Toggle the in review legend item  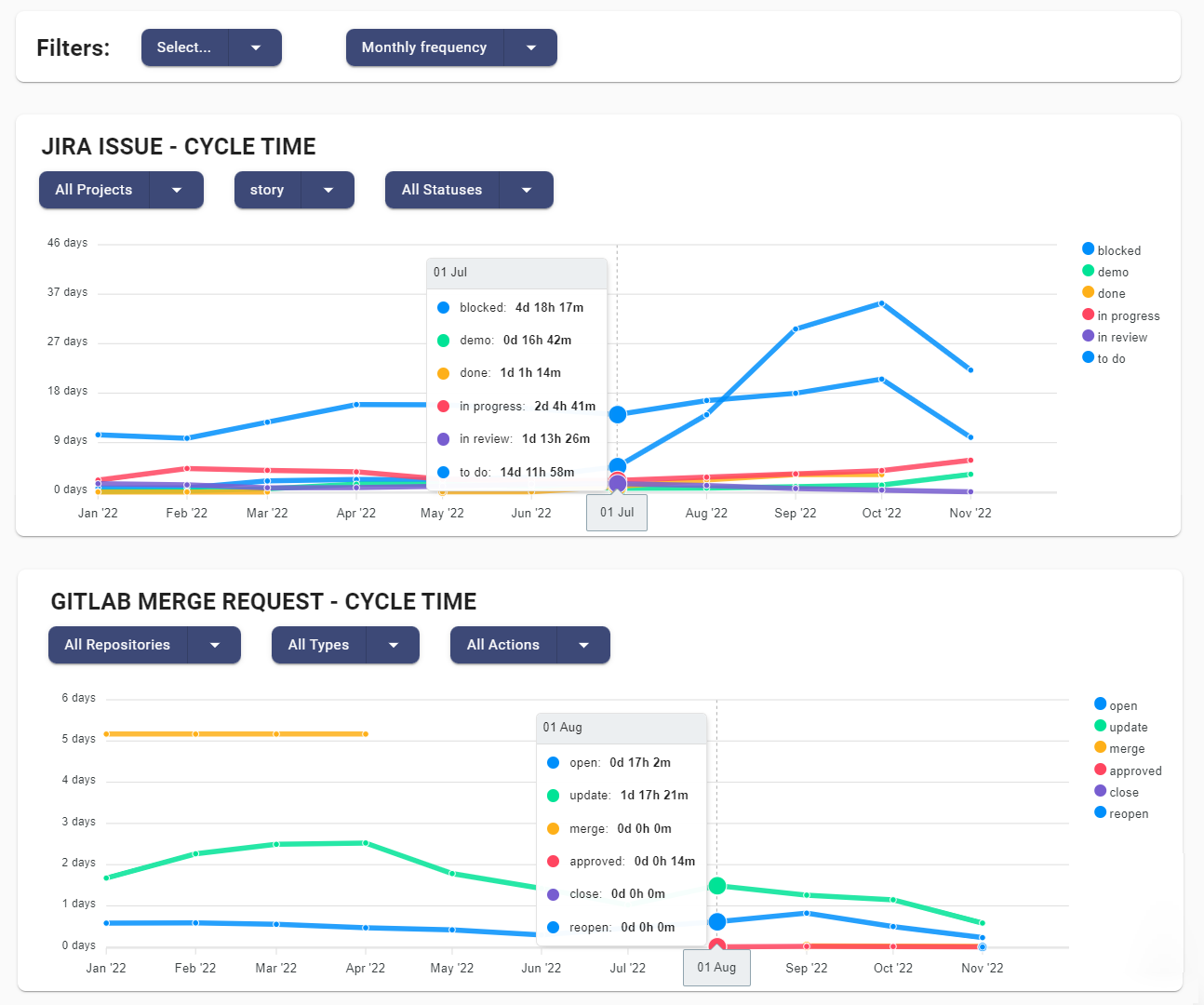(x=1122, y=337)
